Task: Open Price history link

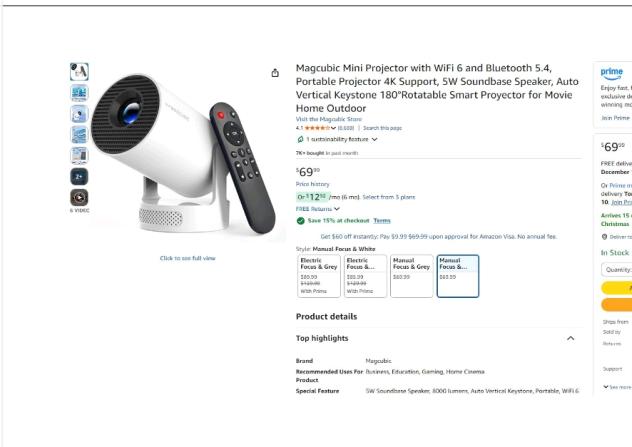Action: (x=312, y=184)
